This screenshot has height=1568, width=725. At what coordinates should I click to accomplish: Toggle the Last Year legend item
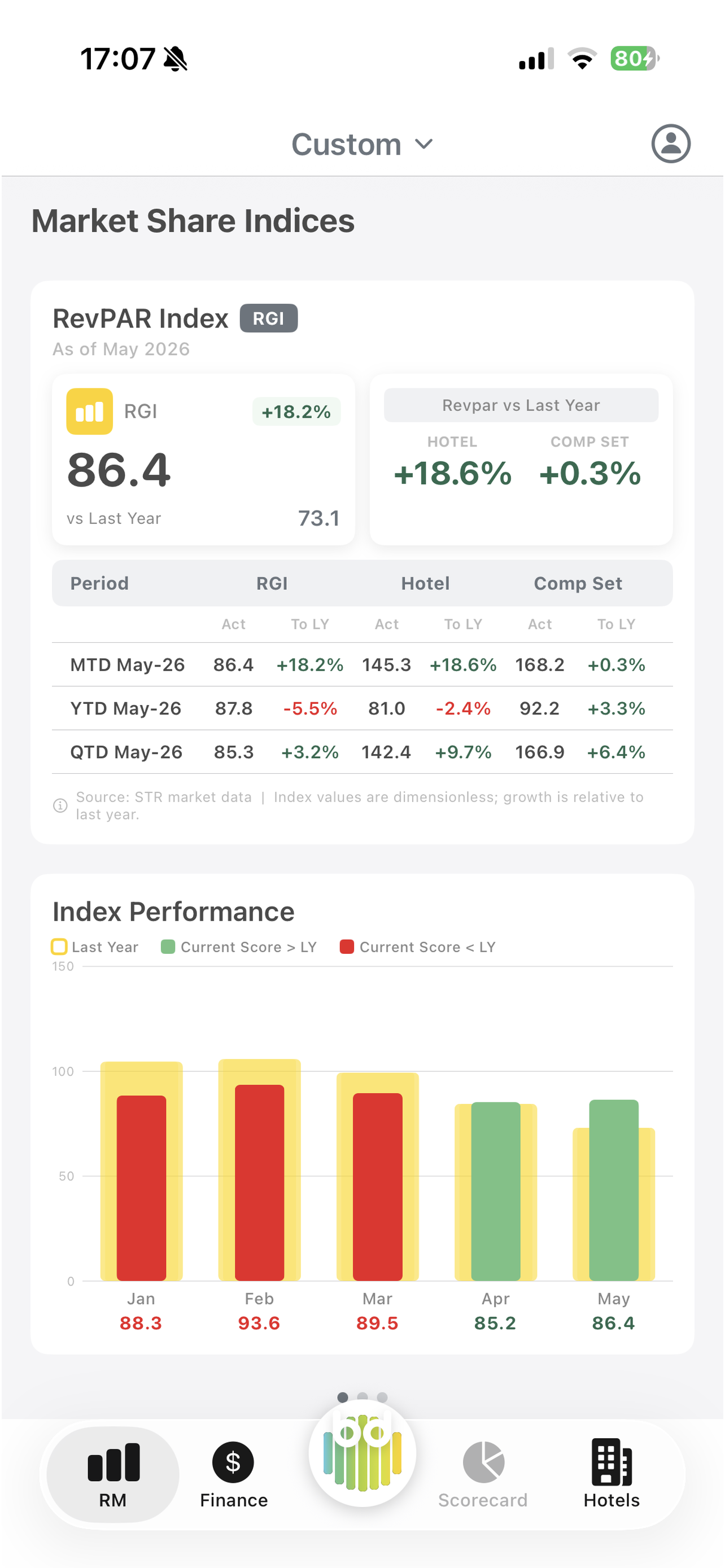coord(95,947)
